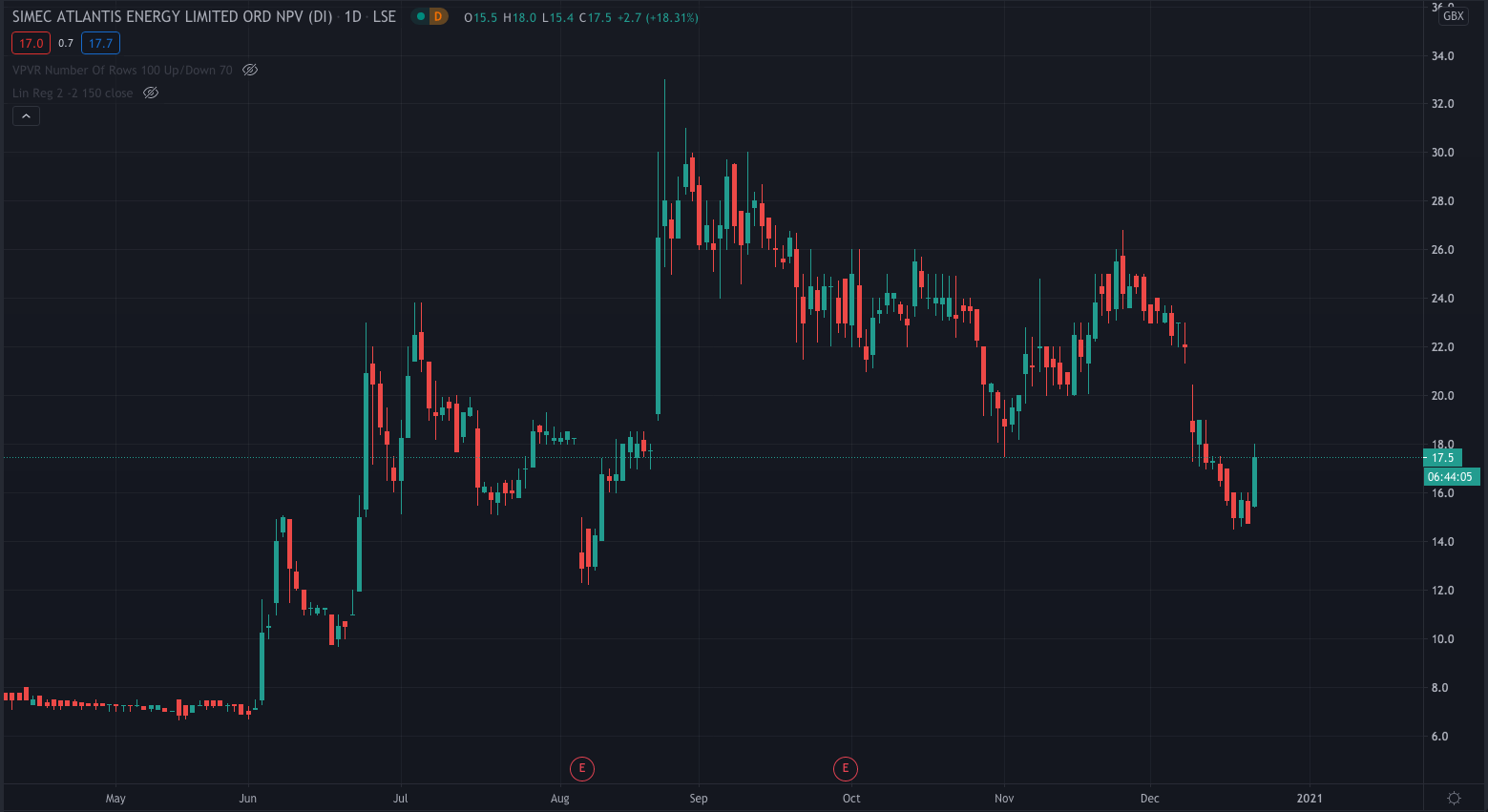Click the H18.0 high value
This screenshot has height=812, width=1488.
click(520, 17)
